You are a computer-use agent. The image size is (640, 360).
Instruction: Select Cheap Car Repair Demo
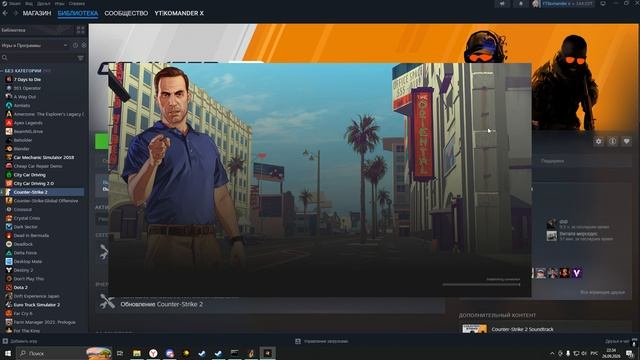pos(38,166)
